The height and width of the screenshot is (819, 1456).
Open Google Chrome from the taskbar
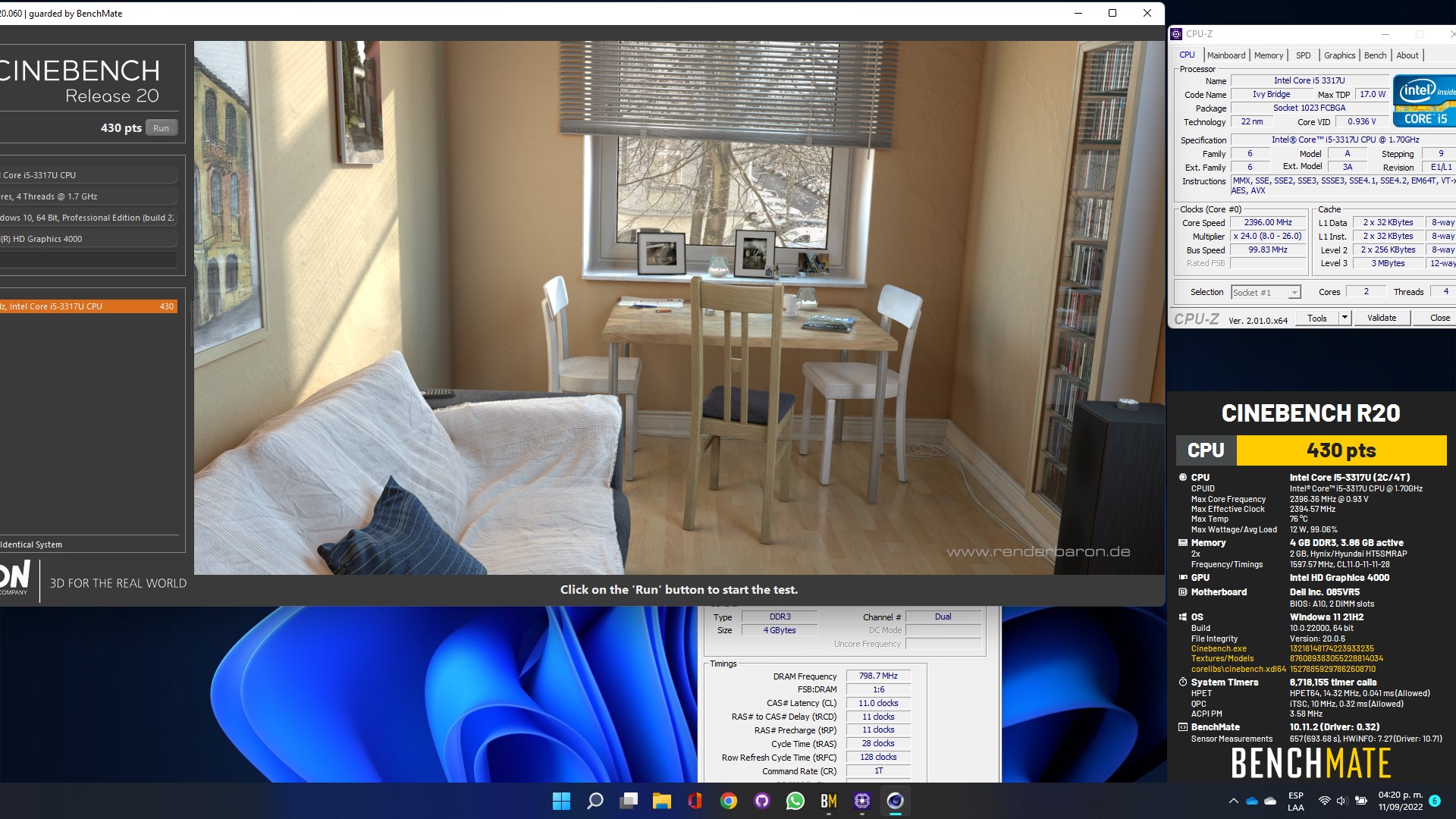tap(729, 801)
